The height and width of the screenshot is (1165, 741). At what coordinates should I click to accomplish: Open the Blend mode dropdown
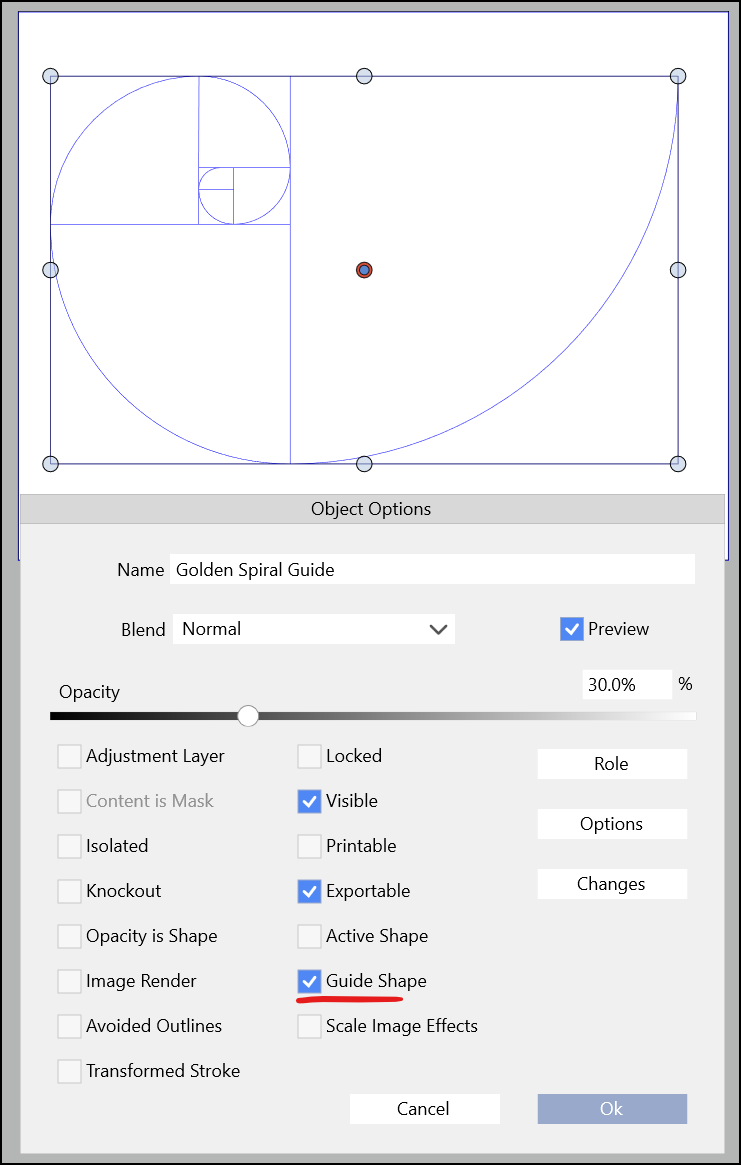314,629
